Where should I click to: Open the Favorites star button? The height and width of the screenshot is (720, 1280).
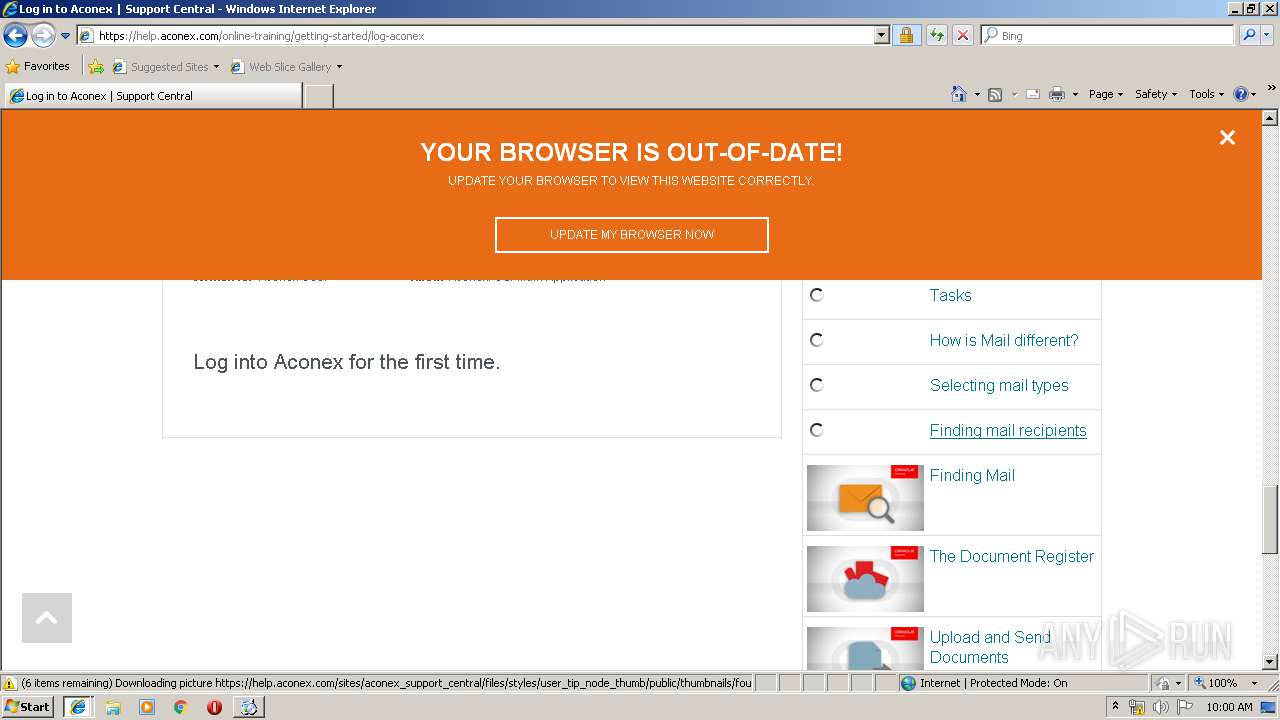tap(37, 67)
